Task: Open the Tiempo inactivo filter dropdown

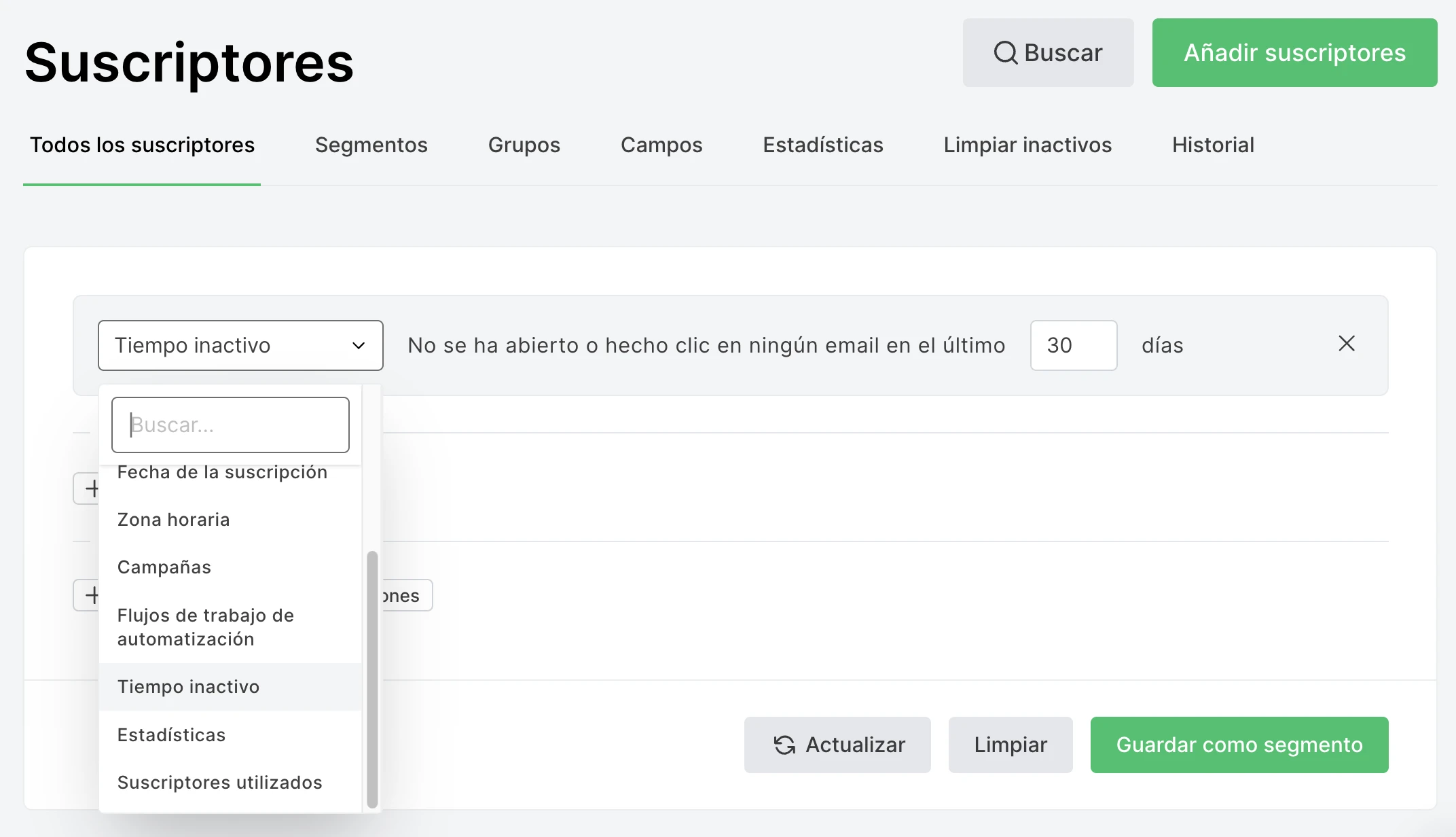Action: pyautogui.click(x=240, y=345)
